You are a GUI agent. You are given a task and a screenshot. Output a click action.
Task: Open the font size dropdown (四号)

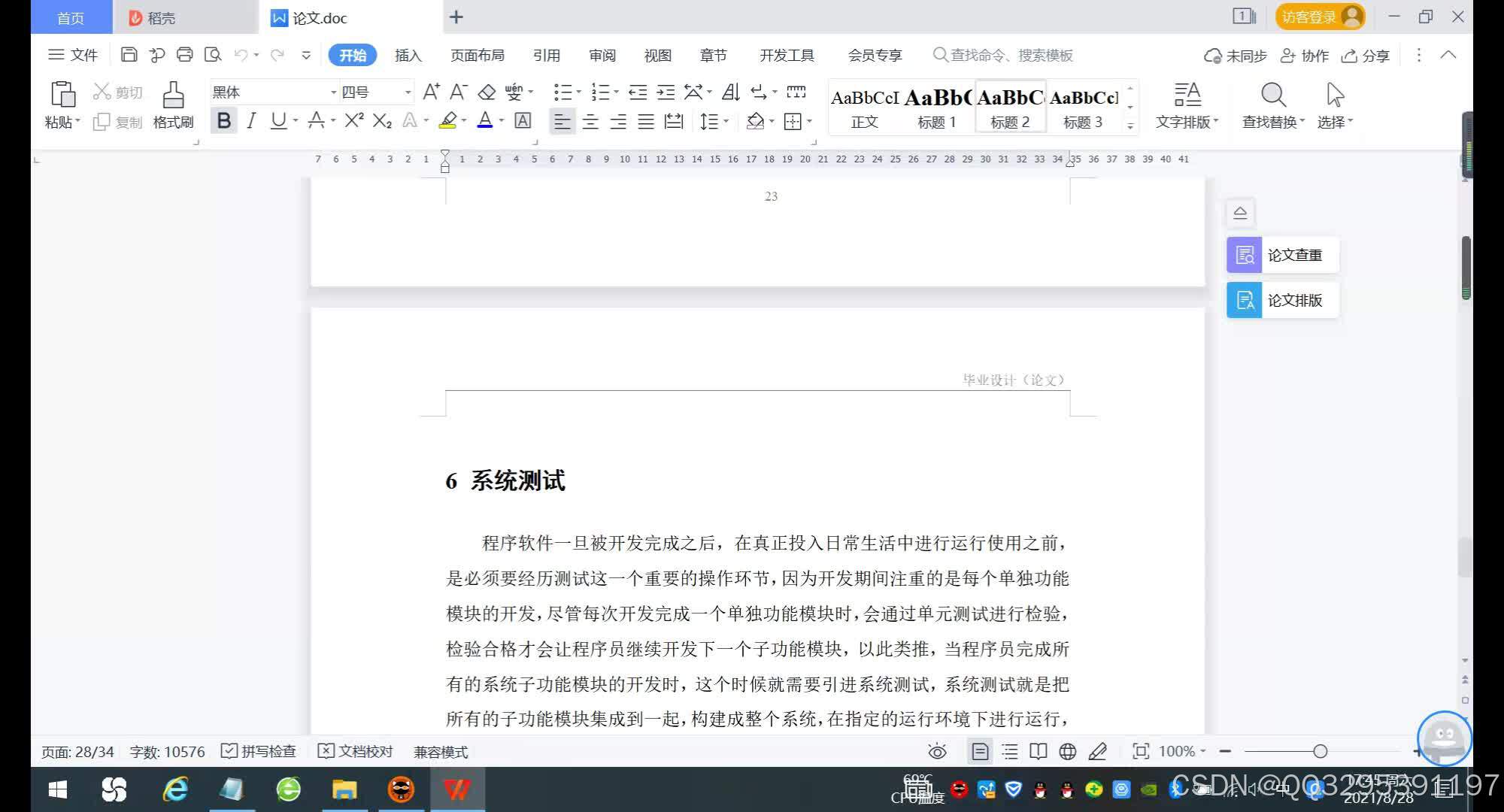click(x=408, y=92)
